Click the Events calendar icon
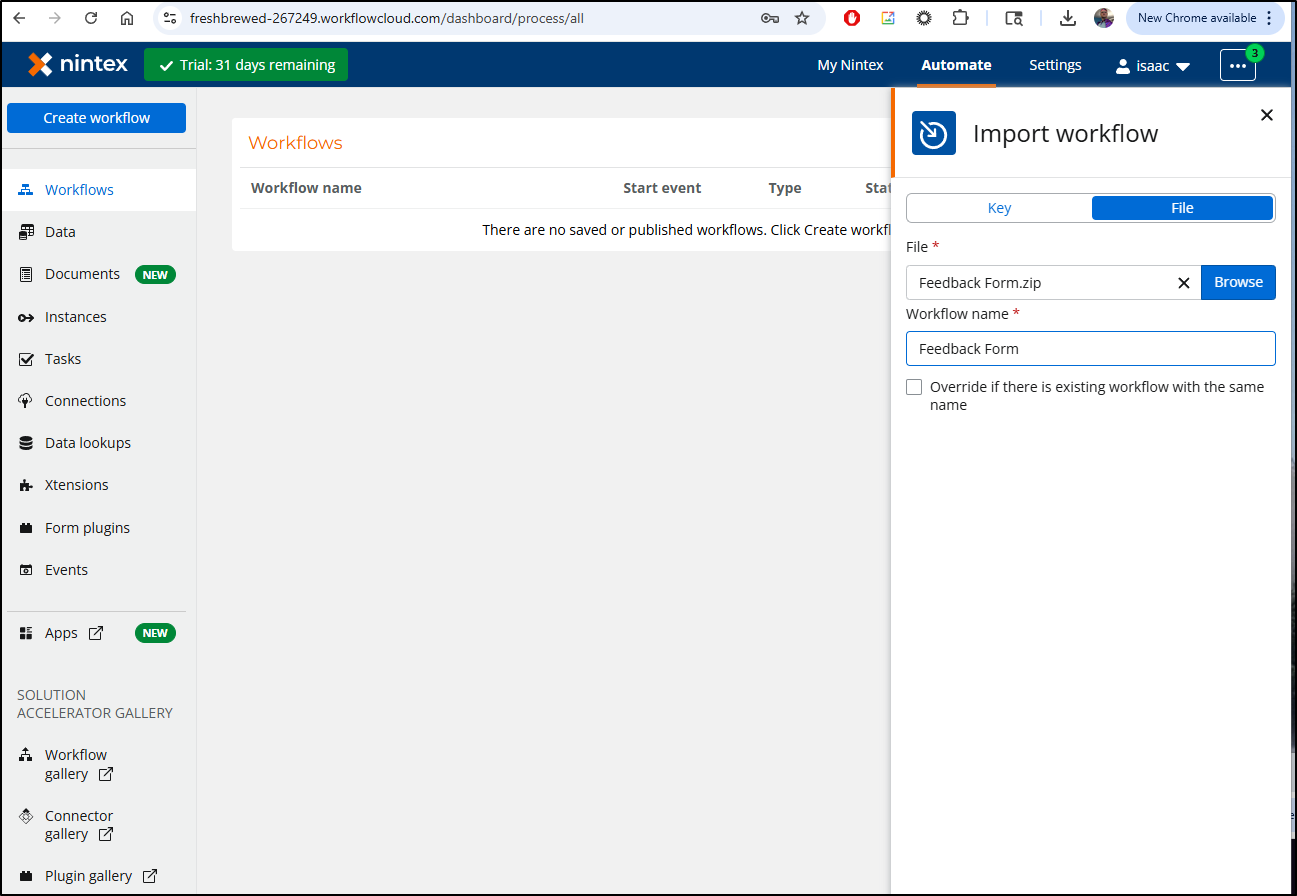The width and height of the screenshot is (1297, 896). tap(26, 570)
